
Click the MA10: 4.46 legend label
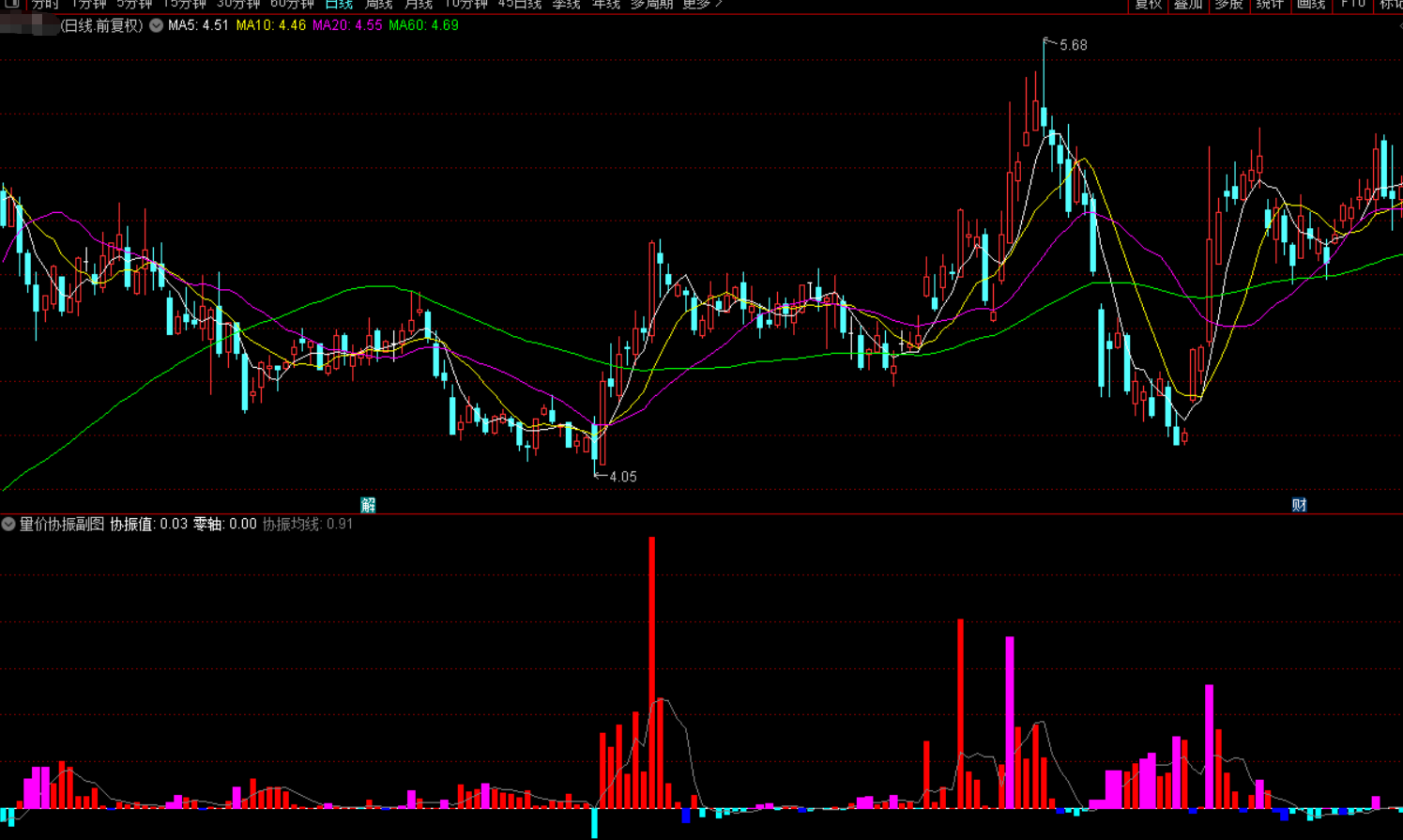(x=270, y=25)
